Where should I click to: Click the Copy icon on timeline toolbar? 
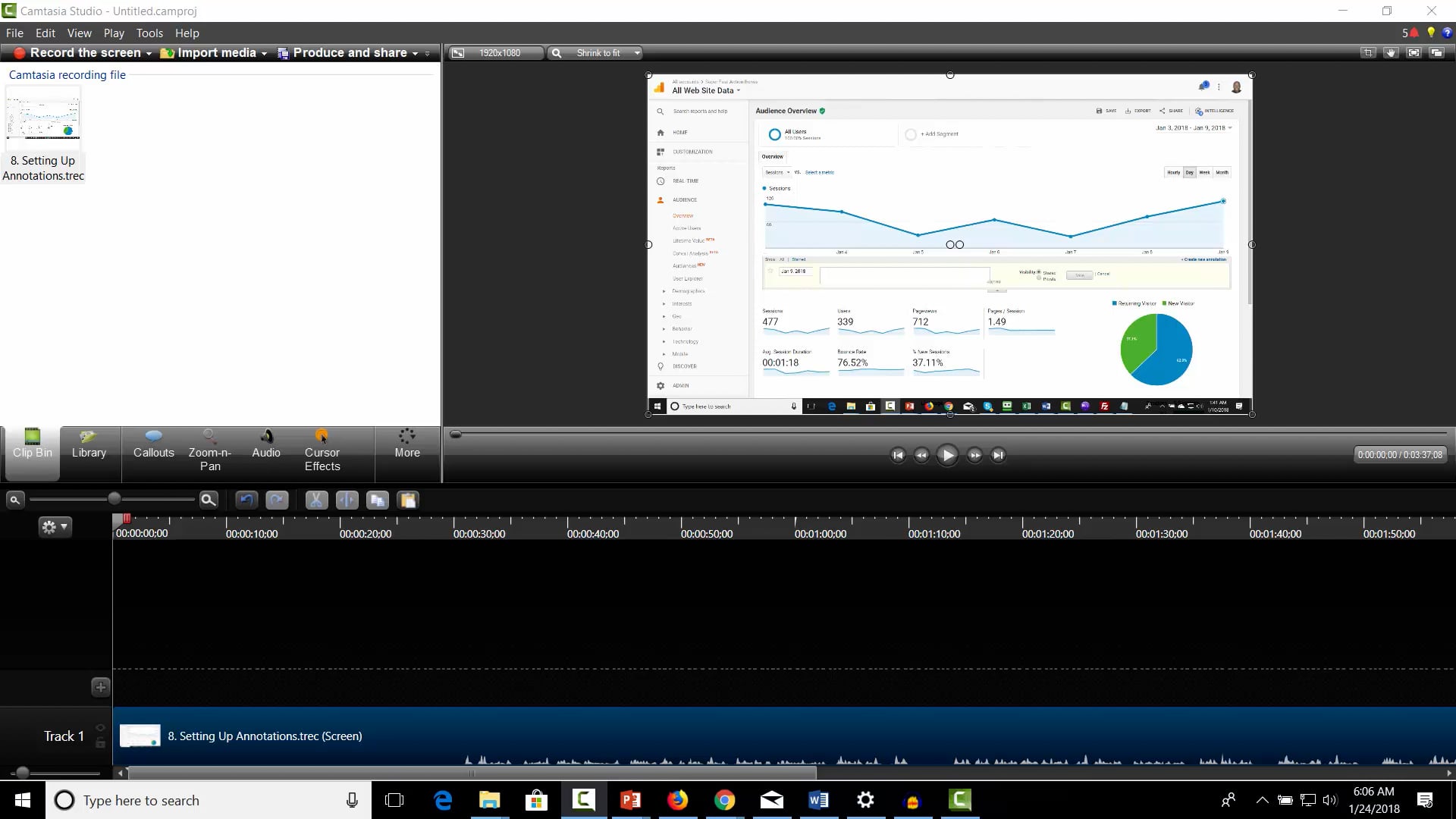(377, 500)
